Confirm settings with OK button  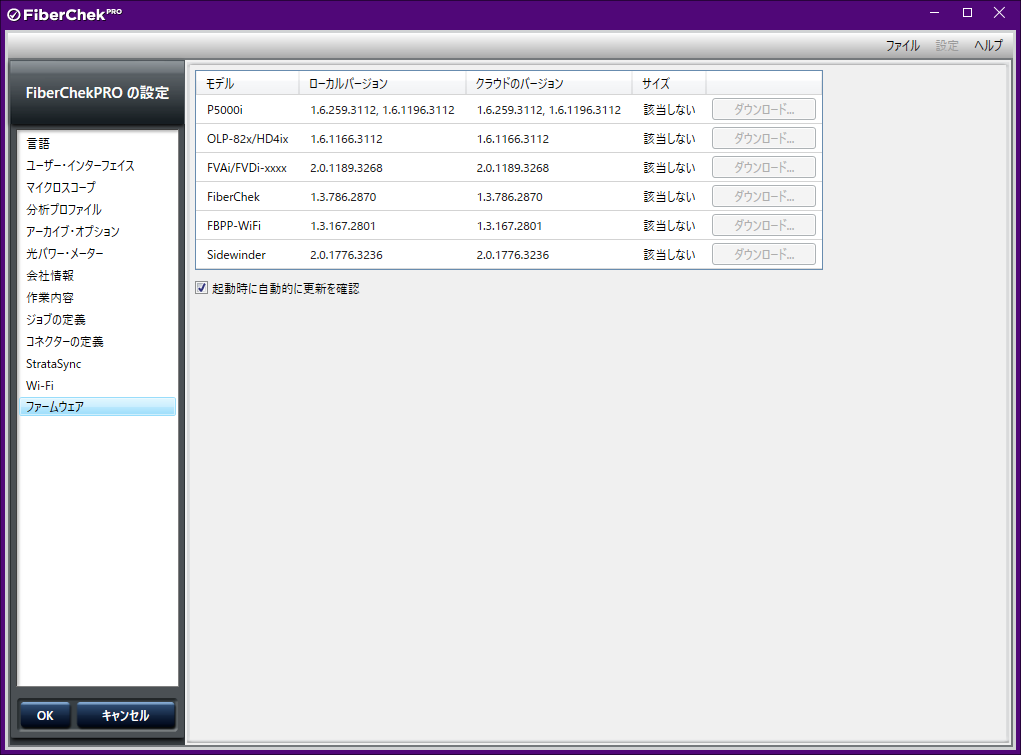tap(45, 715)
